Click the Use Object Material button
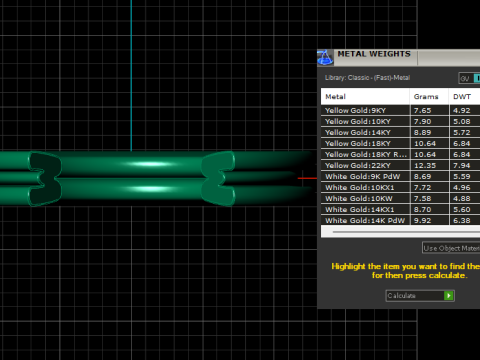Viewport: 480px width, 360px height. [451, 248]
